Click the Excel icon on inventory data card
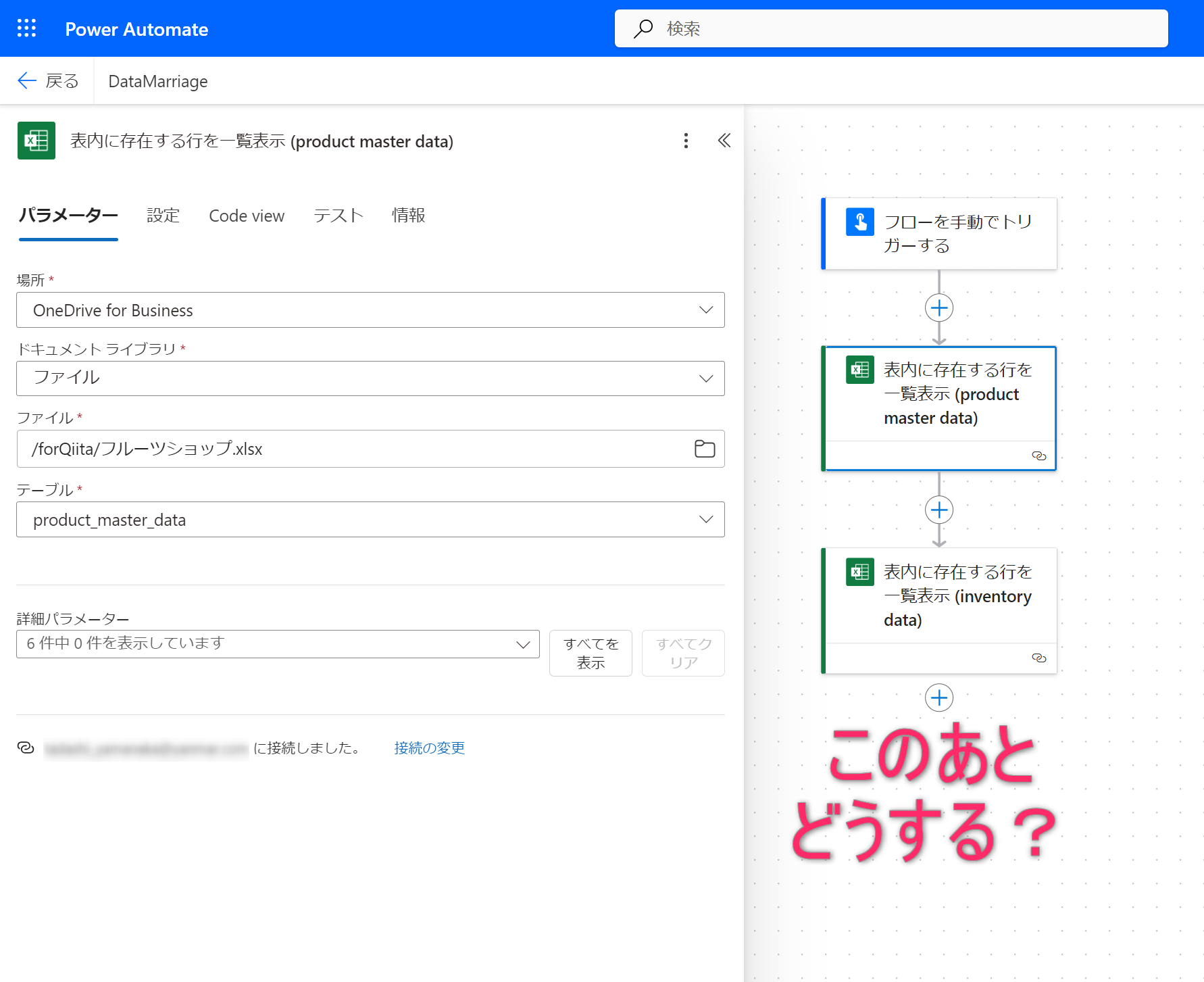 point(860,572)
